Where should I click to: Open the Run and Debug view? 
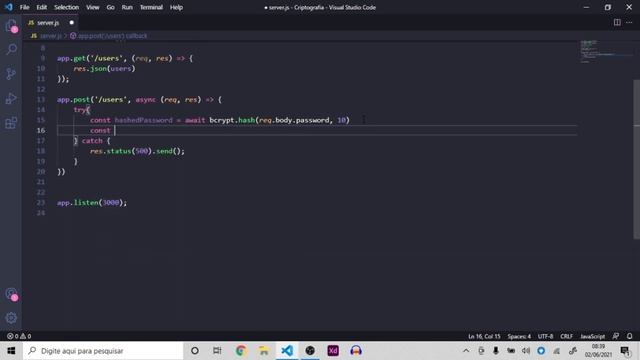(x=11, y=98)
